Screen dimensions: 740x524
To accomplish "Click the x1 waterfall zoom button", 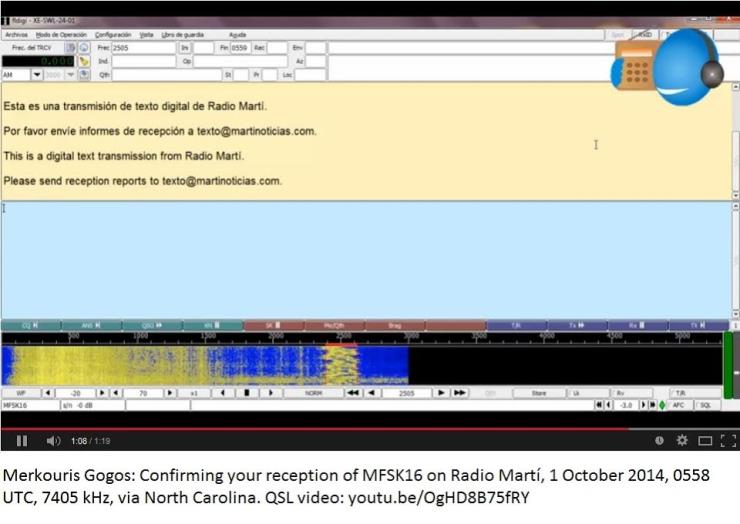I will (x=194, y=393).
